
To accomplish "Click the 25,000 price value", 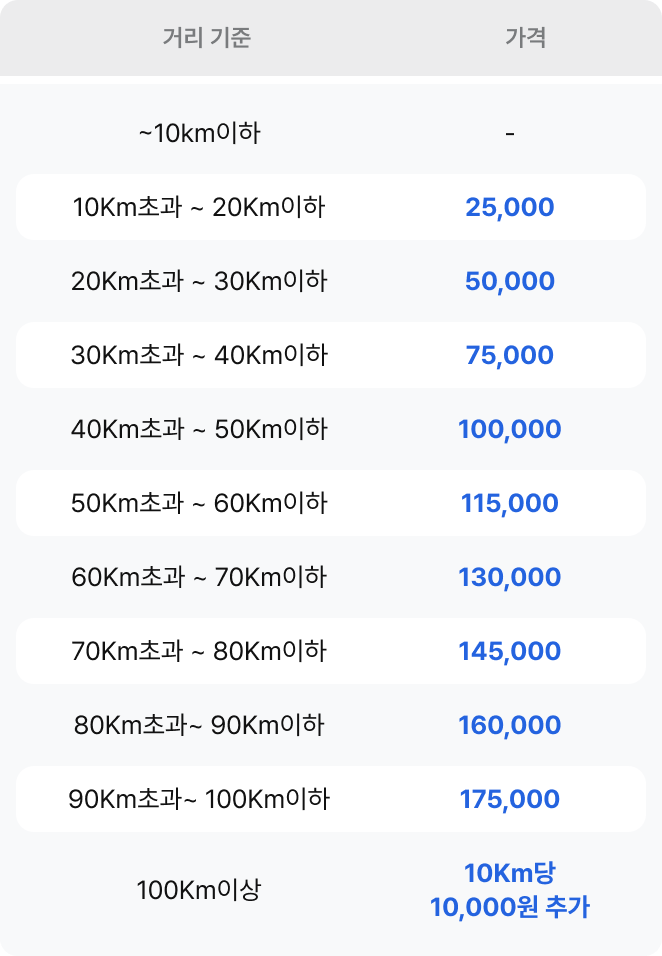I will pos(509,207).
